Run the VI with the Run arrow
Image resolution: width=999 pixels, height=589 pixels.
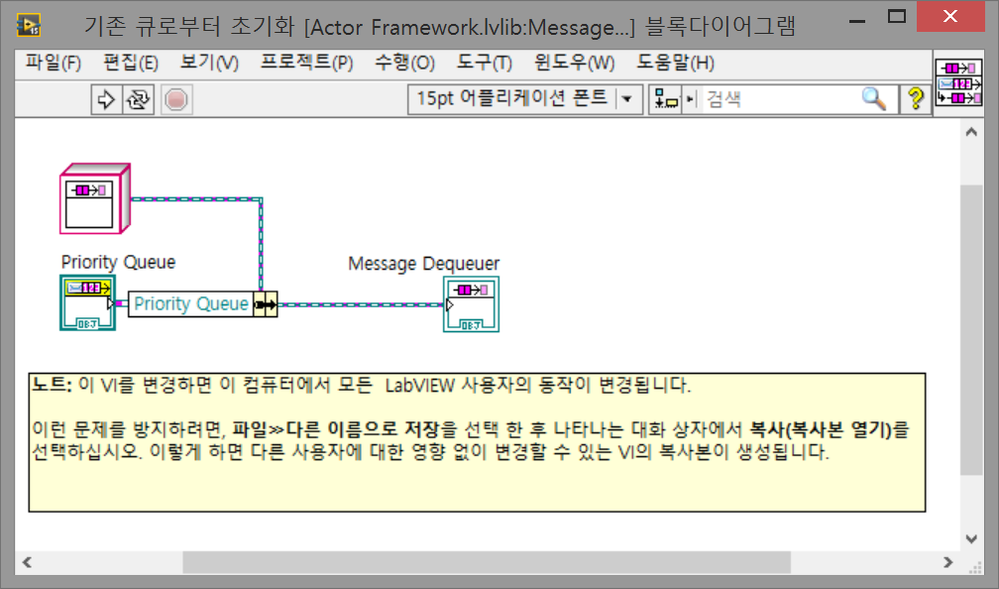tap(106, 99)
